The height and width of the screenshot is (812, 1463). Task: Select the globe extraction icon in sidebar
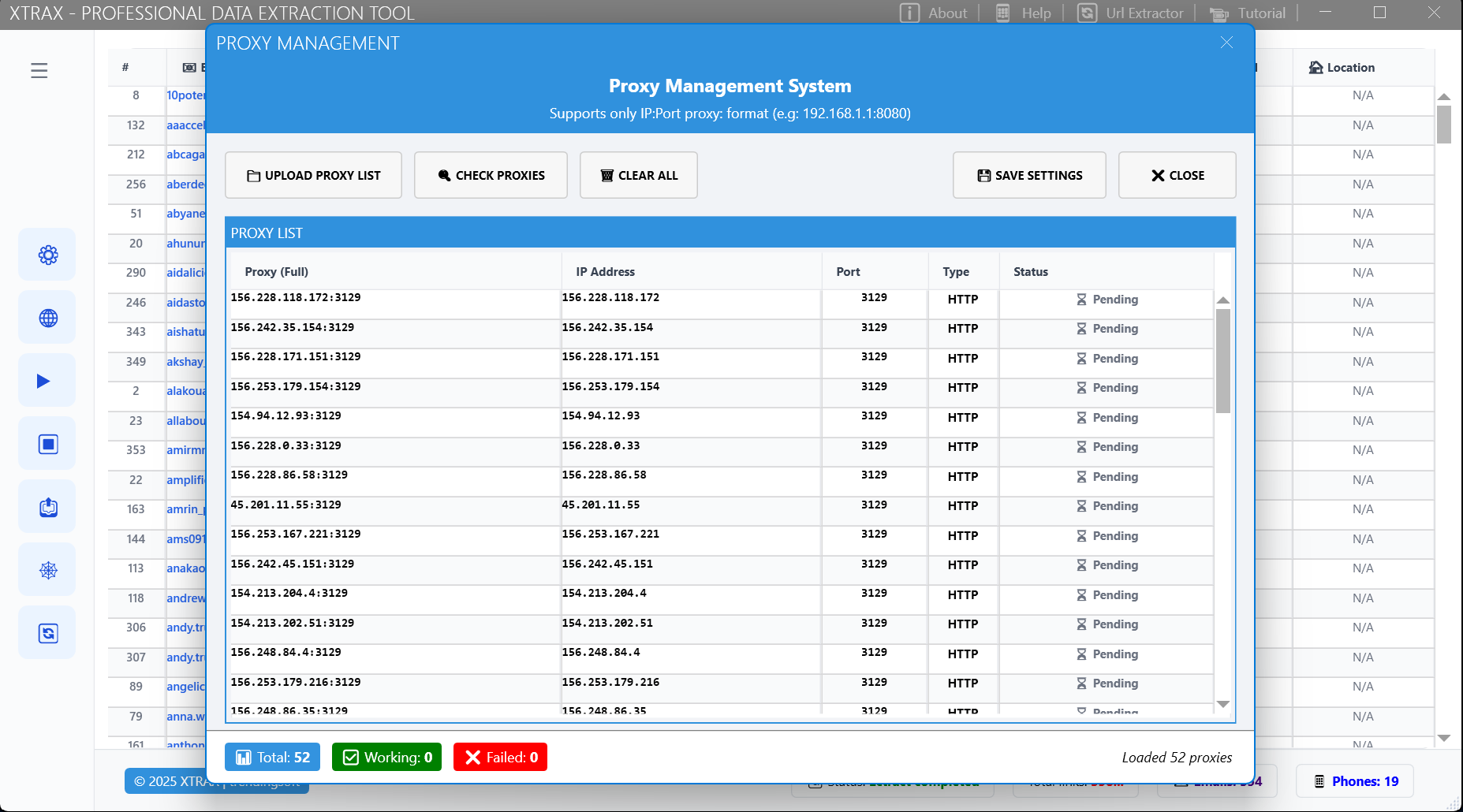point(47,317)
